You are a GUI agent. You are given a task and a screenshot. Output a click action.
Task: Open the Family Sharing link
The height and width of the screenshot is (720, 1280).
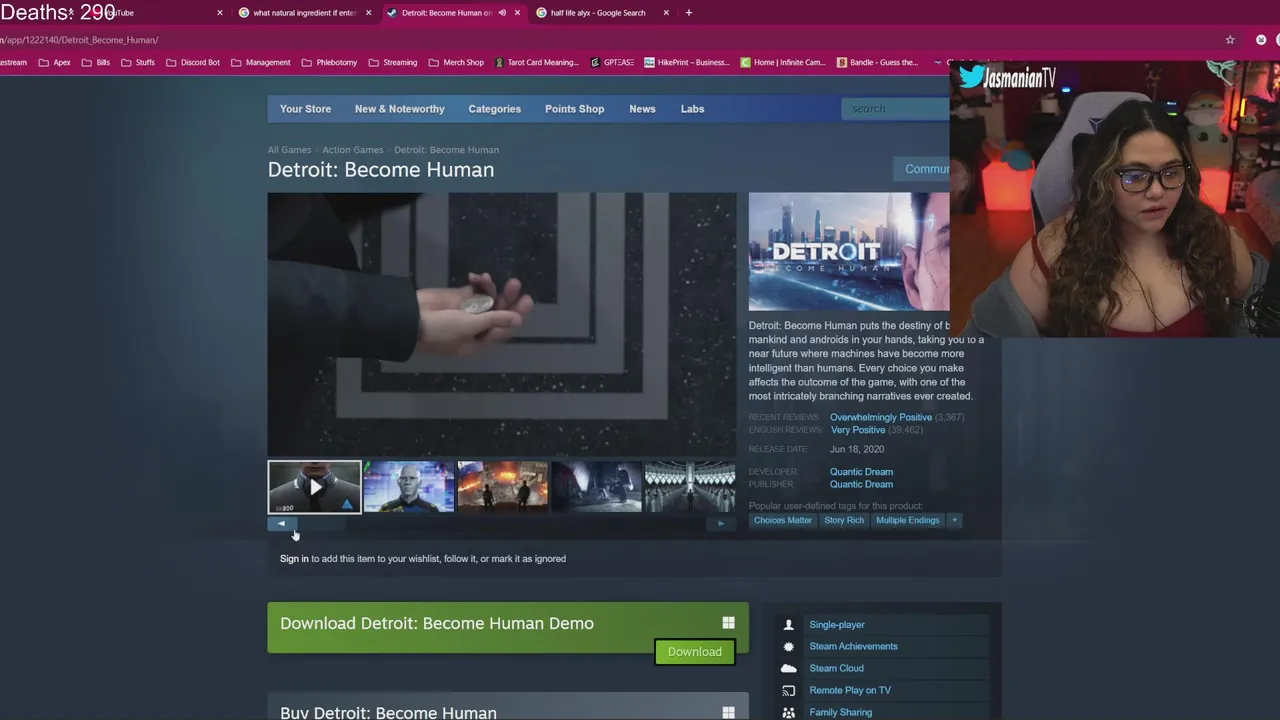click(840, 713)
